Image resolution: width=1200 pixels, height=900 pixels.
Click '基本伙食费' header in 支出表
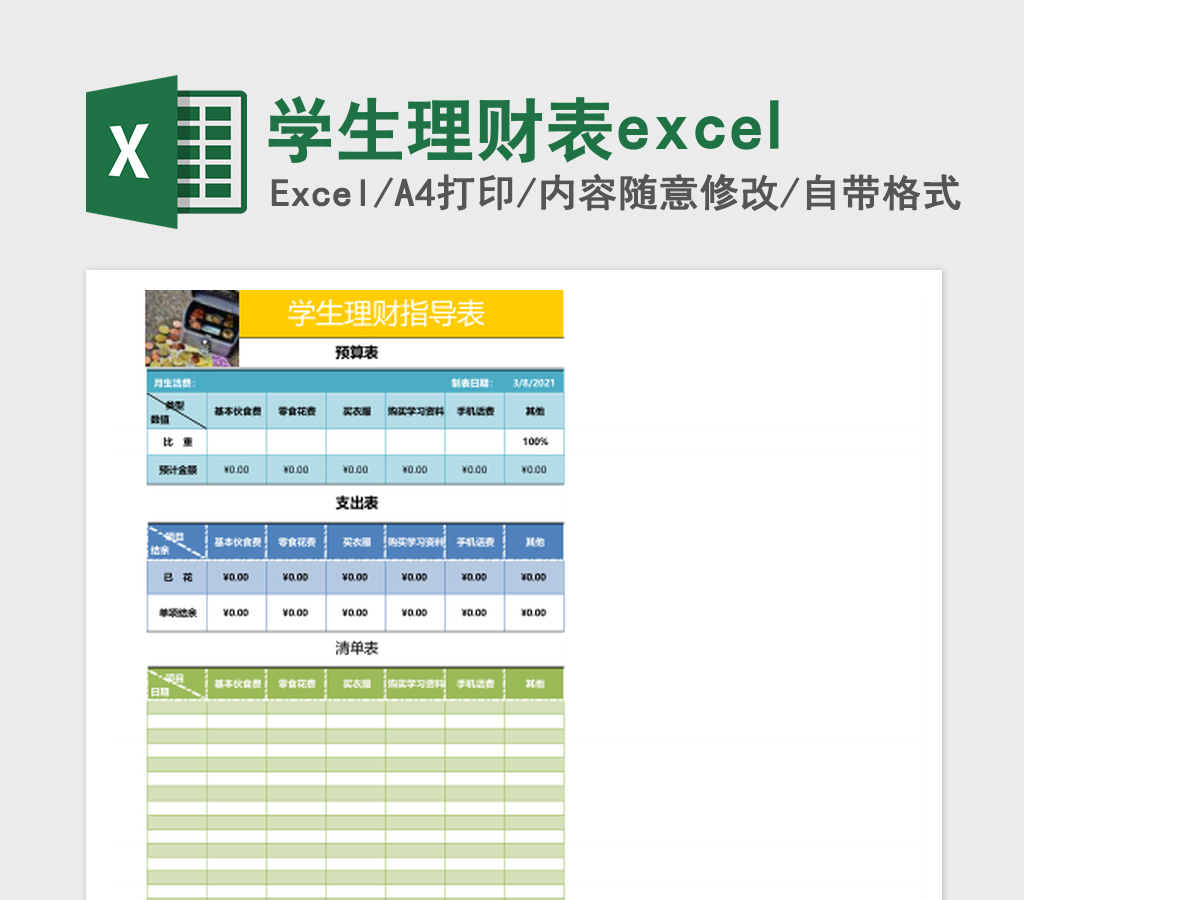237,542
